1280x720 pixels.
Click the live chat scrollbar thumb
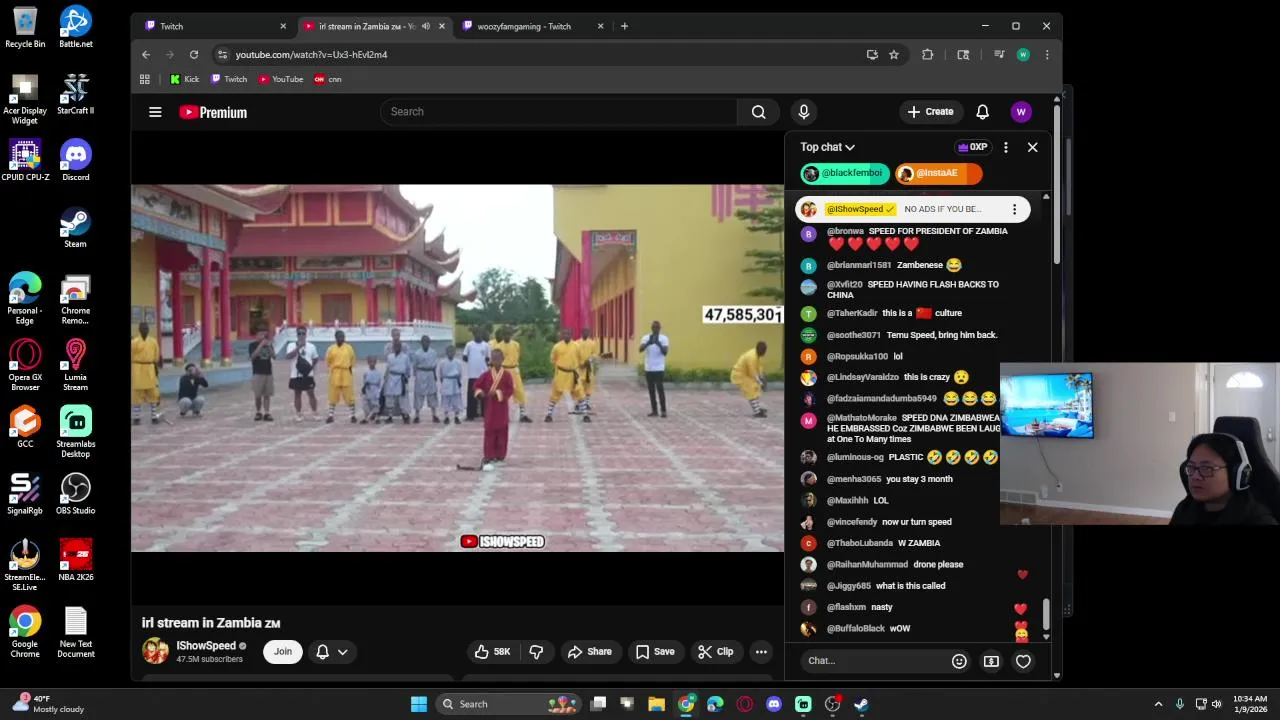[x=1046, y=614]
